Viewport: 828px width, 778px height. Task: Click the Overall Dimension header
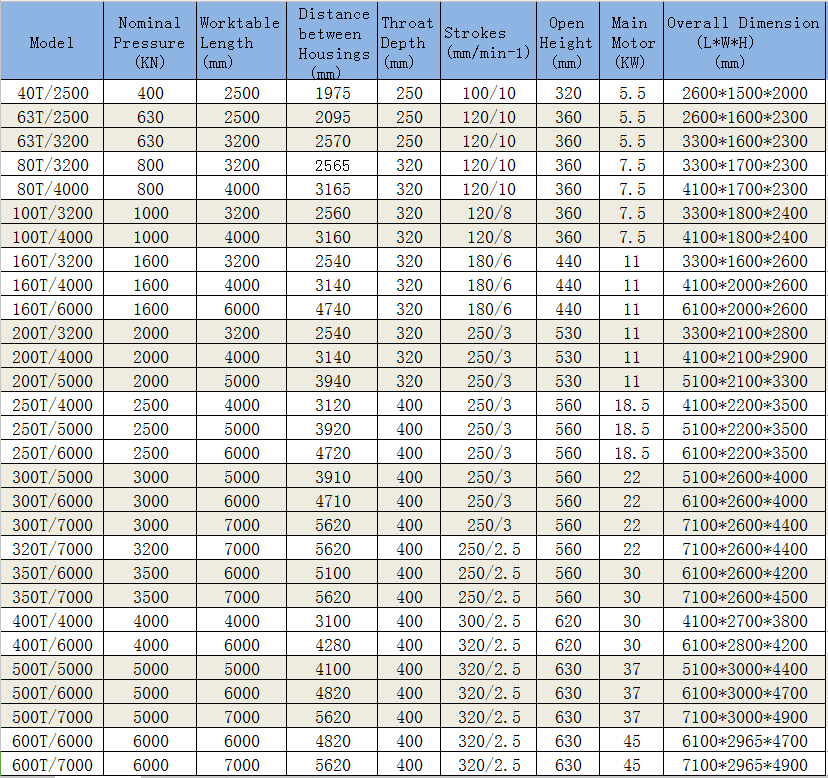pyautogui.click(x=743, y=42)
